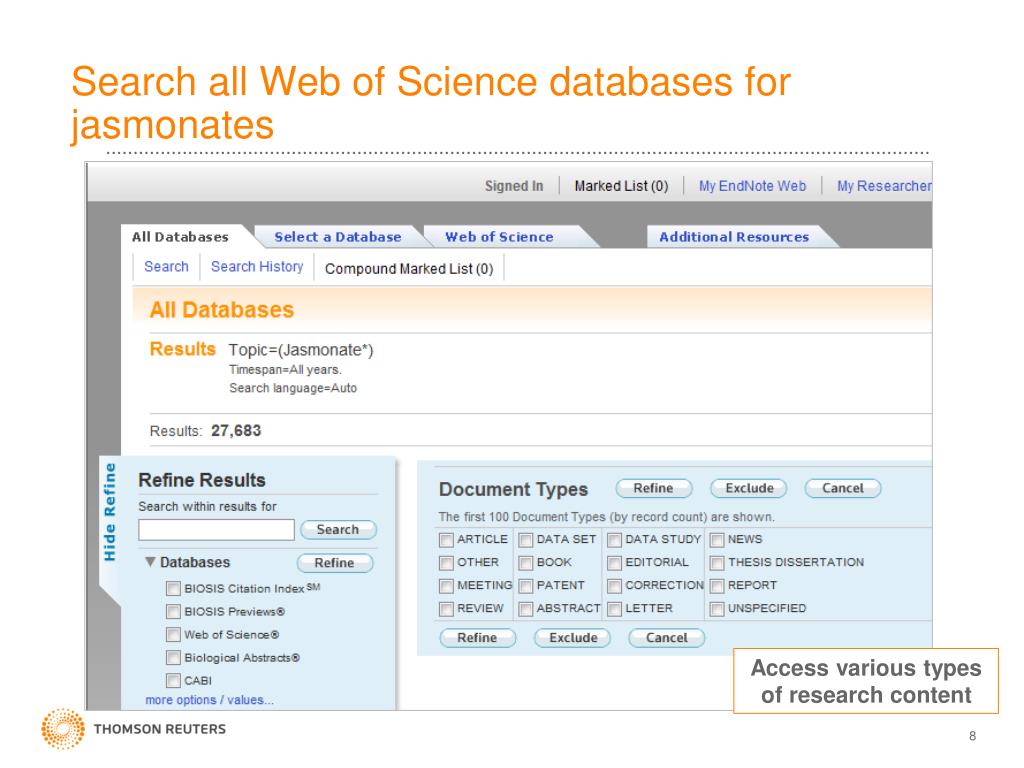
Task: Check the OTHER document type box
Action: [446, 563]
